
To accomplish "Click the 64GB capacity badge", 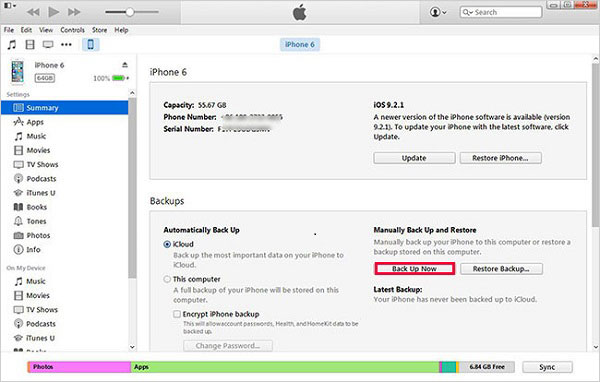I will point(45,78).
